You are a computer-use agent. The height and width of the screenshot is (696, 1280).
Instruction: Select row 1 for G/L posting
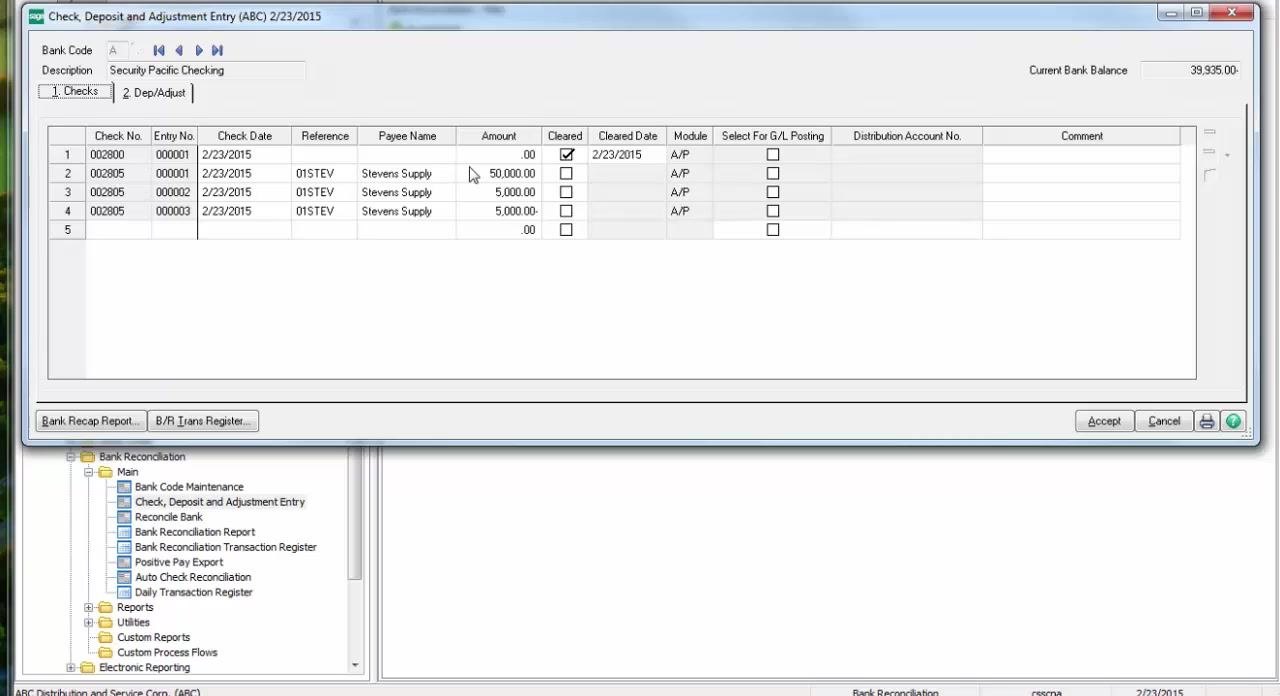click(772, 155)
